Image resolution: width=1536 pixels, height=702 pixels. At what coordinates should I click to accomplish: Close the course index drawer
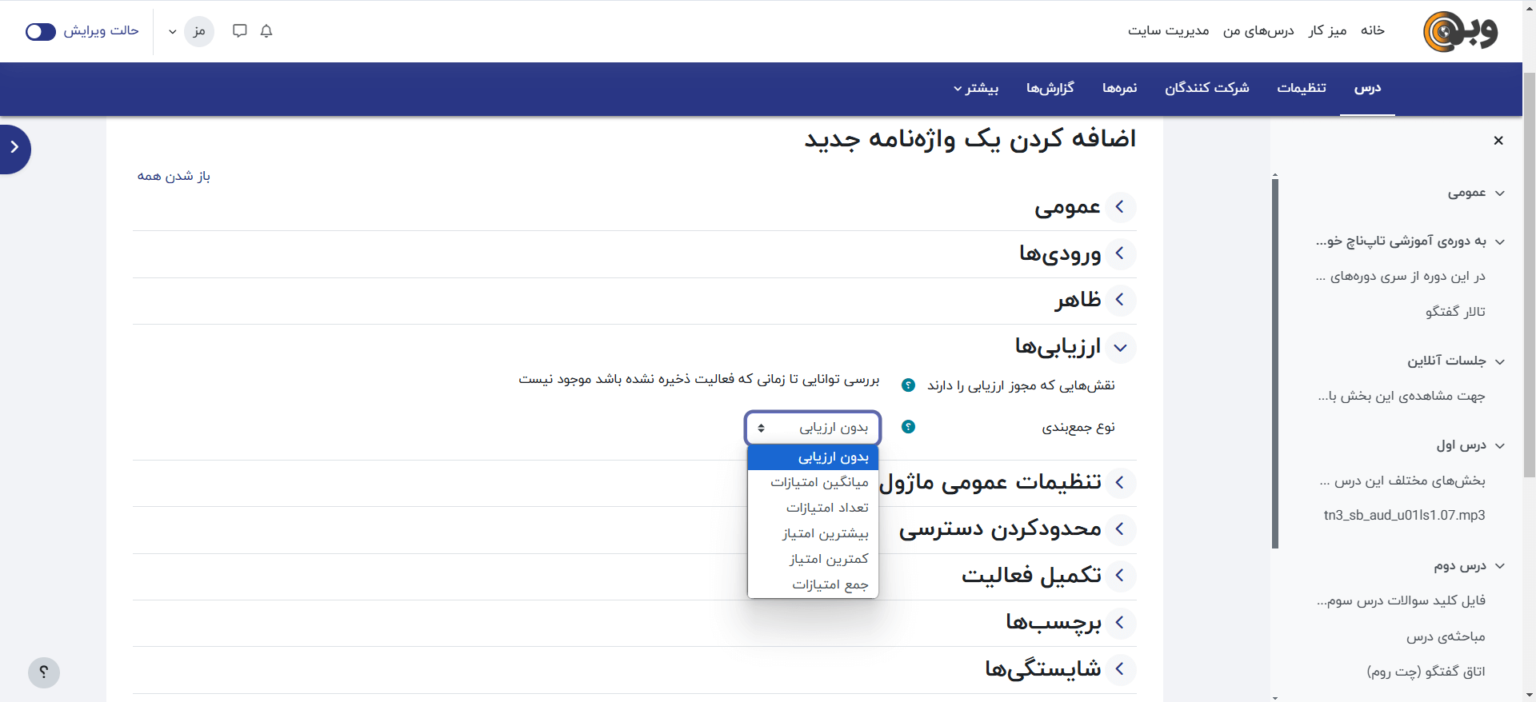pyautogui.click(x=1498, y=141)
